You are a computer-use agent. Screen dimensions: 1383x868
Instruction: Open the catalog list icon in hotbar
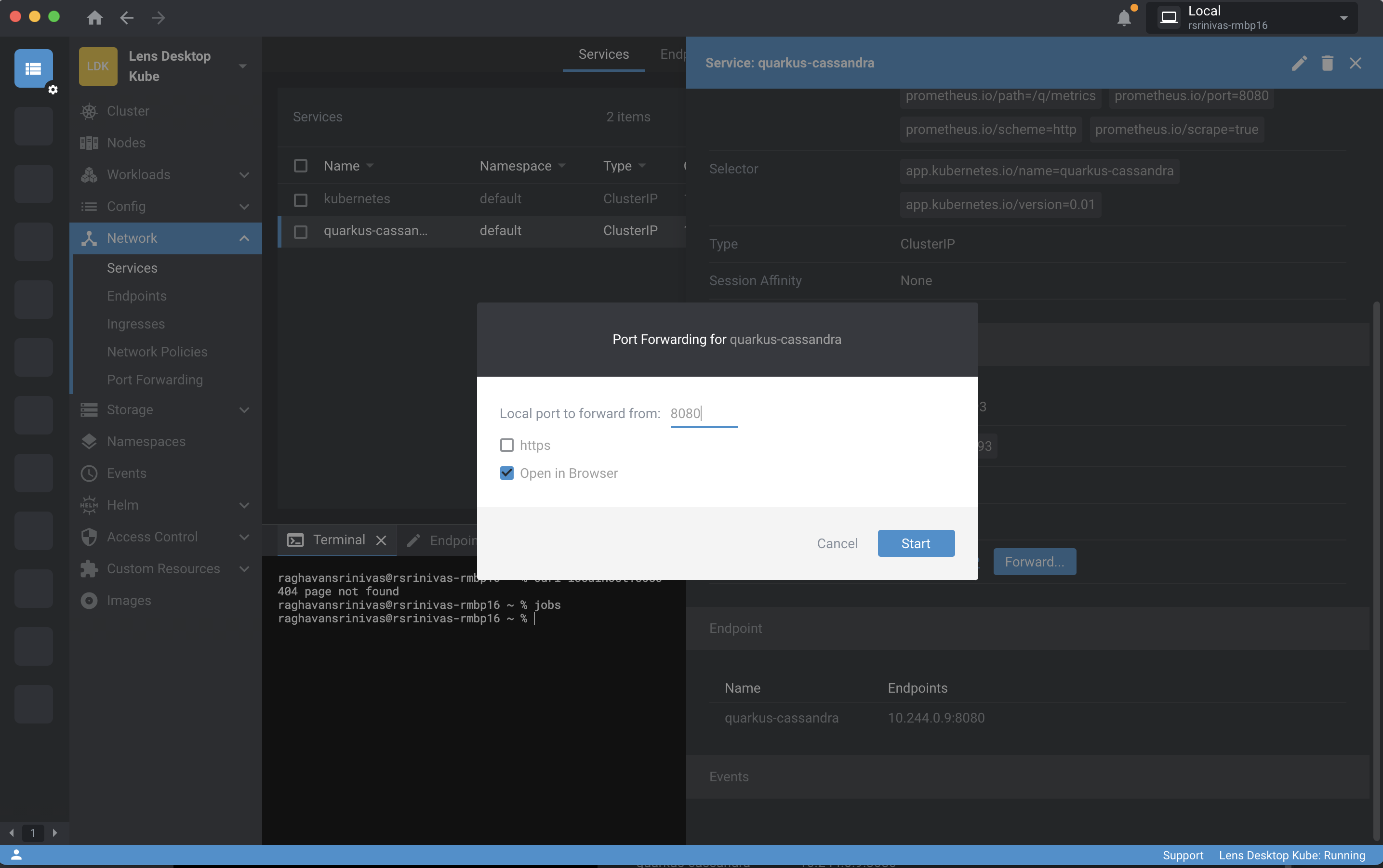click(33, 69)
